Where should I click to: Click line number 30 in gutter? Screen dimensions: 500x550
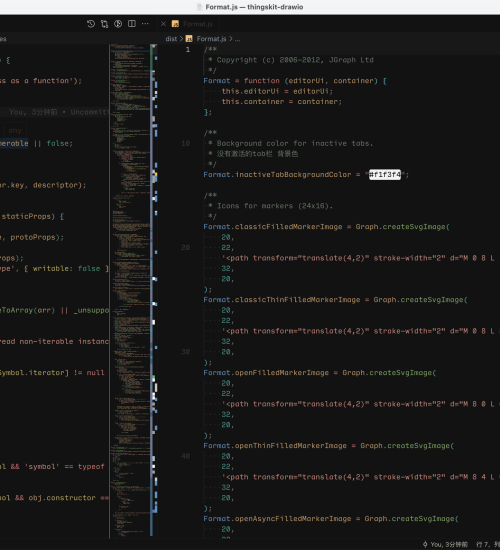point(186,352)
